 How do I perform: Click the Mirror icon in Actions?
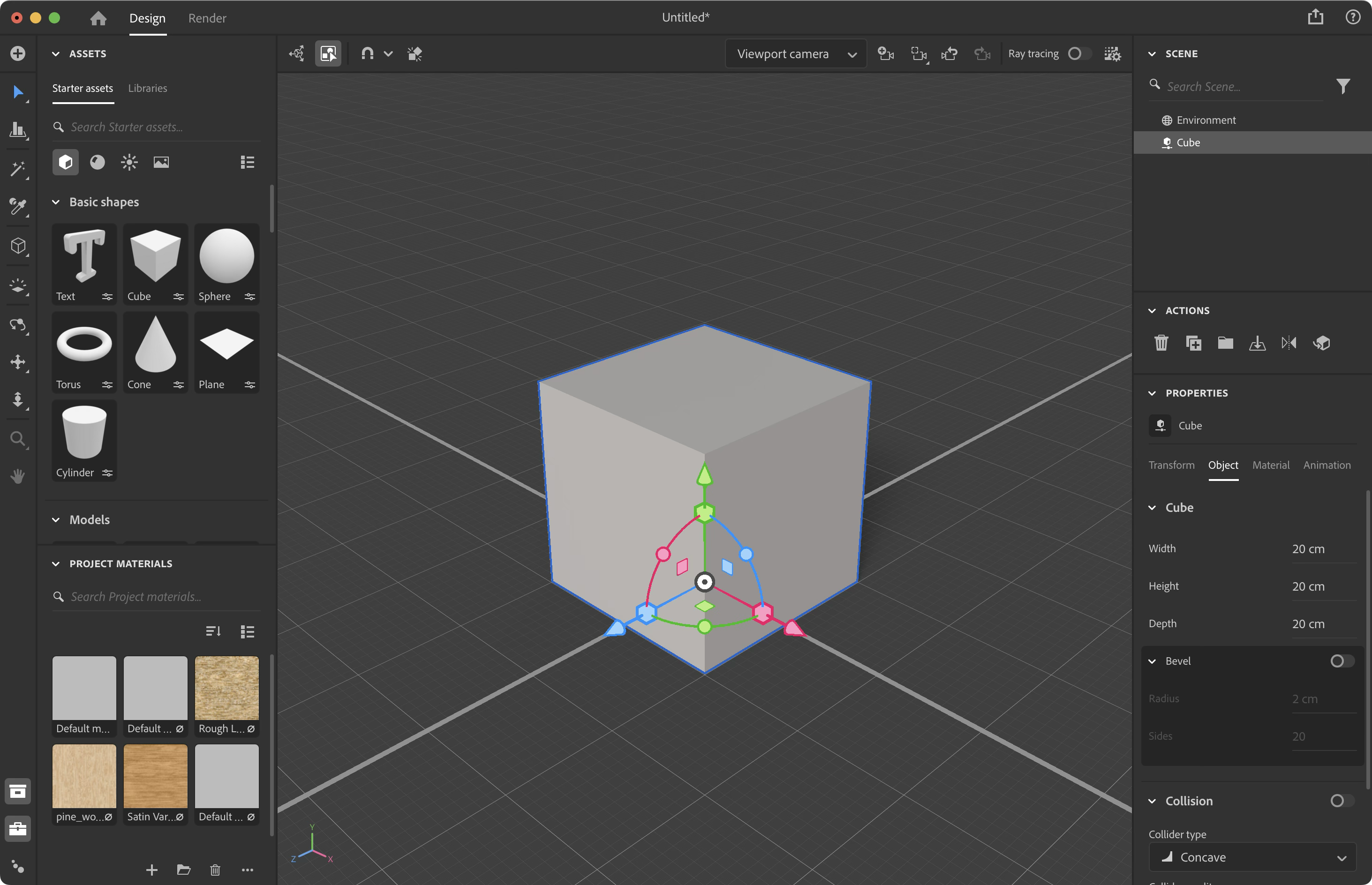tap(1289, 343)
